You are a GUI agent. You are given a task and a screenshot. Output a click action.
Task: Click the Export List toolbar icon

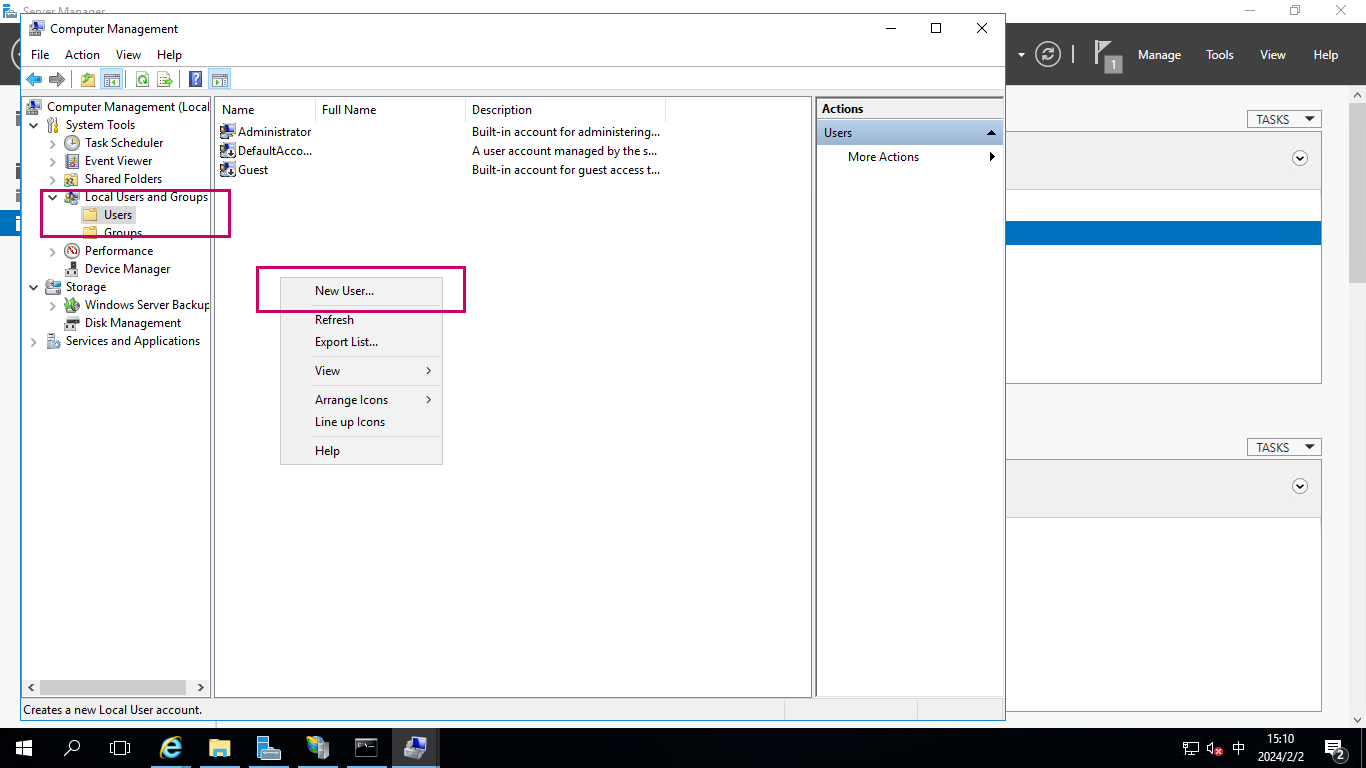[x=165, y=80]
